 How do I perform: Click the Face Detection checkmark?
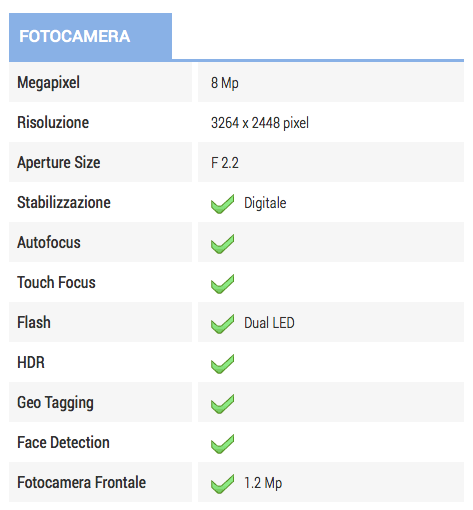(222, 444)
